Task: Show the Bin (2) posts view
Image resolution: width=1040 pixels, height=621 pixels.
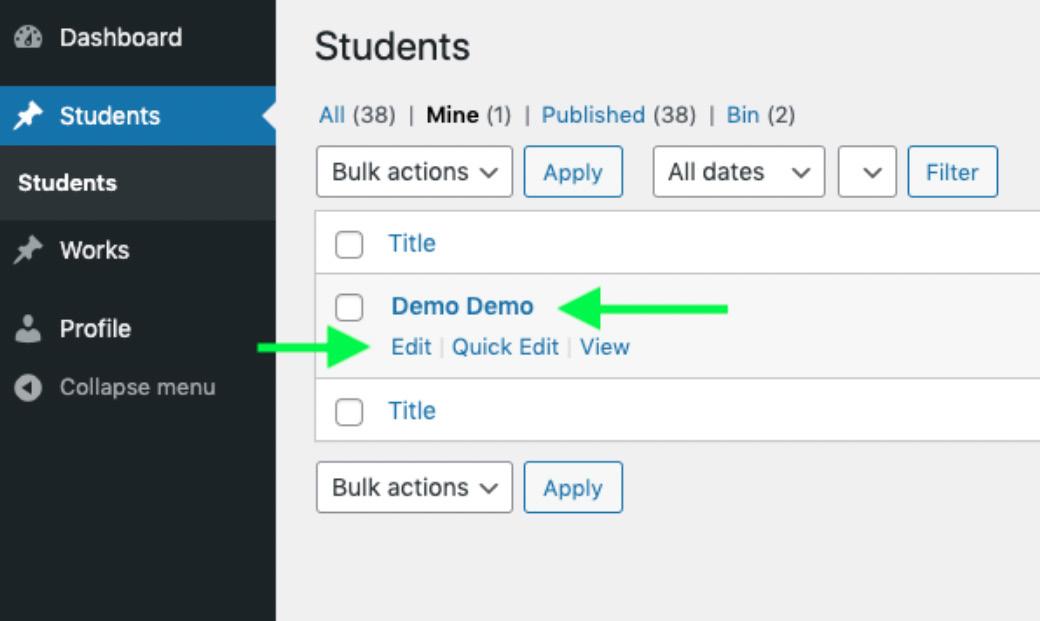Action: coord(742,115)
